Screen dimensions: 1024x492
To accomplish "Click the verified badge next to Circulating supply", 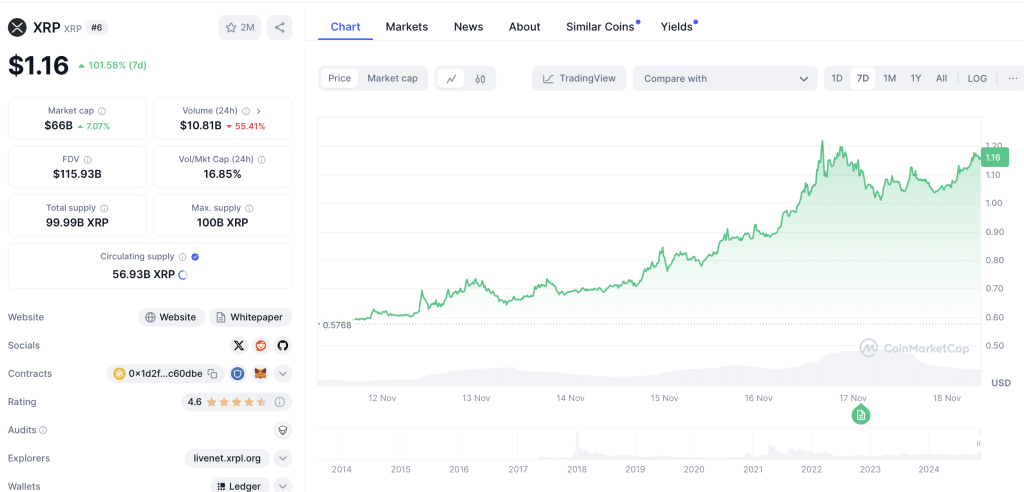I will pyautogui.click(x=195, y=257).
